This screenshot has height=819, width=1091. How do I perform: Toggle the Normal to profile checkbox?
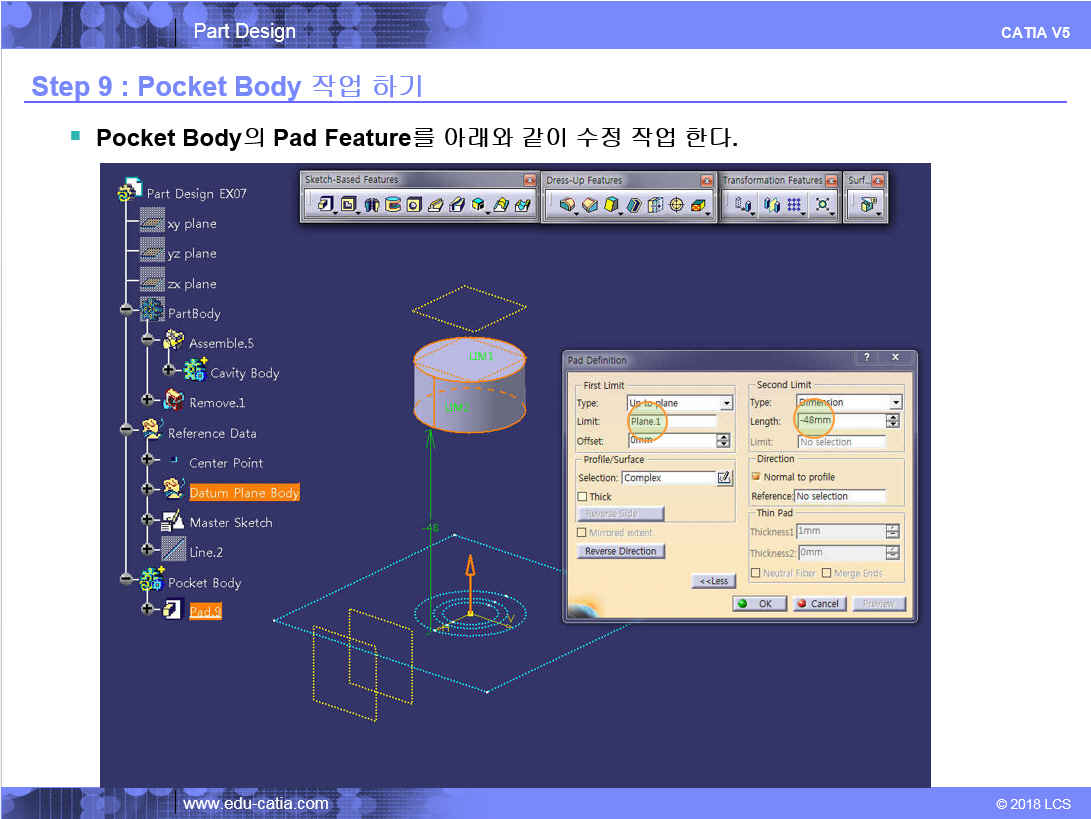click(756, 477)
